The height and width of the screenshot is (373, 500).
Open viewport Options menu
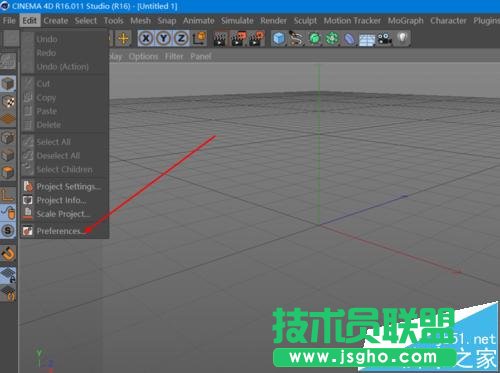tap(143, 57)
